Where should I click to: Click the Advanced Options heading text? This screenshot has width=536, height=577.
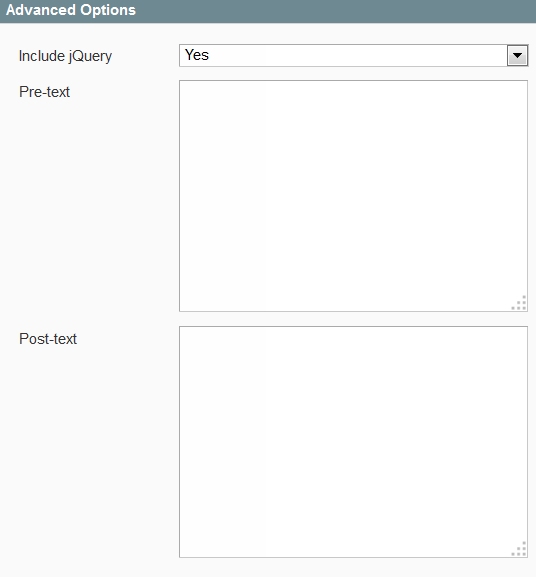[x=71, y=10]
